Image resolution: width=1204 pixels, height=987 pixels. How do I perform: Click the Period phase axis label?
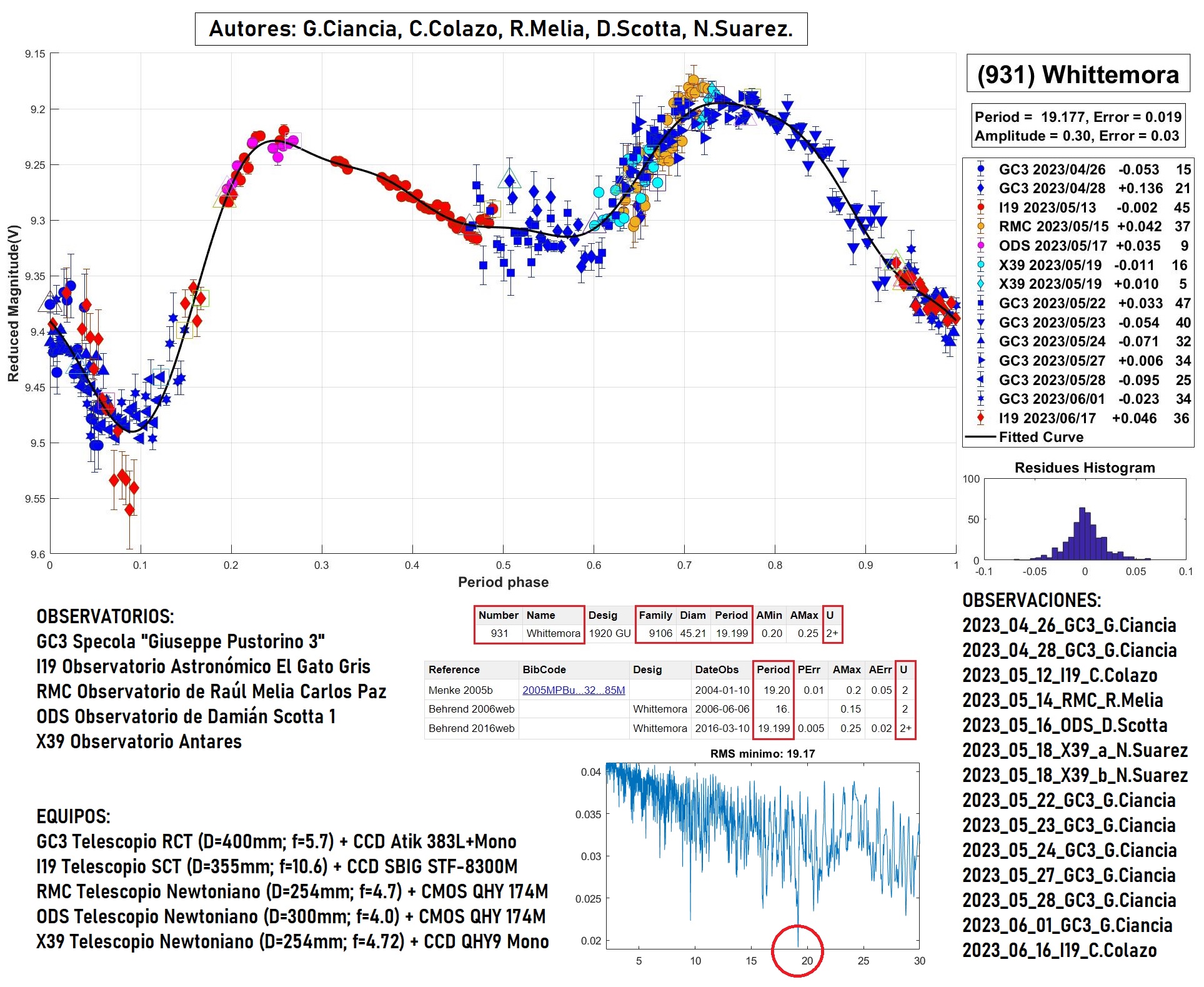coord(503,582)
